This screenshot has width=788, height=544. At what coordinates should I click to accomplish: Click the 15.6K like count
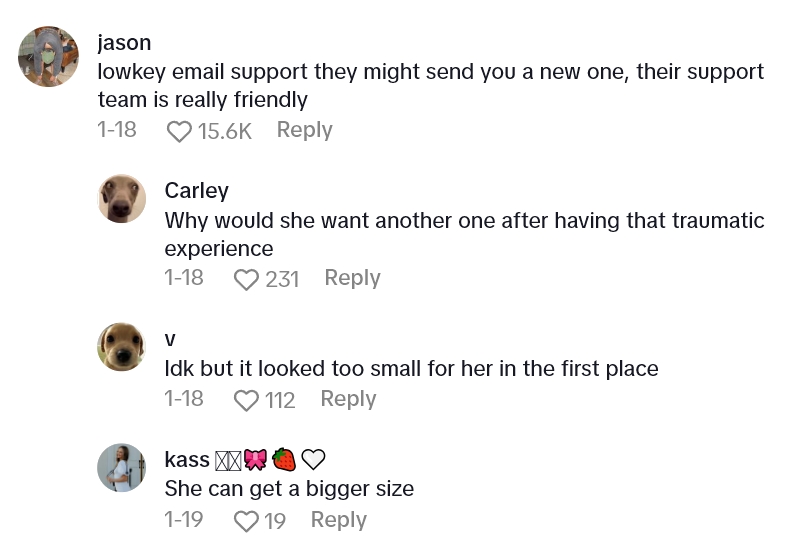point(225,131)
